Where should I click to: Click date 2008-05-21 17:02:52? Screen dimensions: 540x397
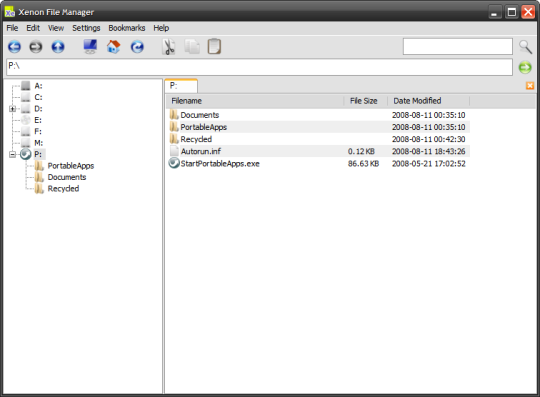[x=429, y=164]
